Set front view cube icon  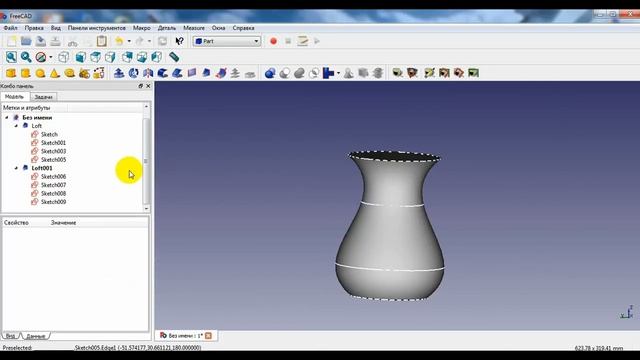[80, 57]
